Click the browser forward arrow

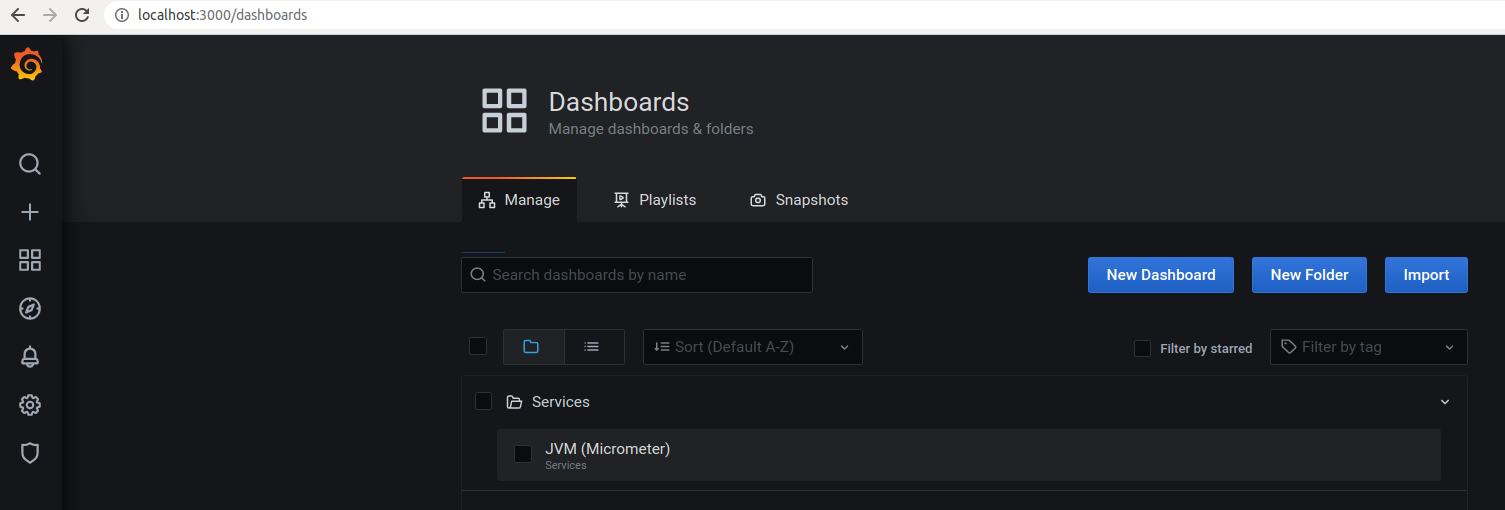[x=50, y=15]
